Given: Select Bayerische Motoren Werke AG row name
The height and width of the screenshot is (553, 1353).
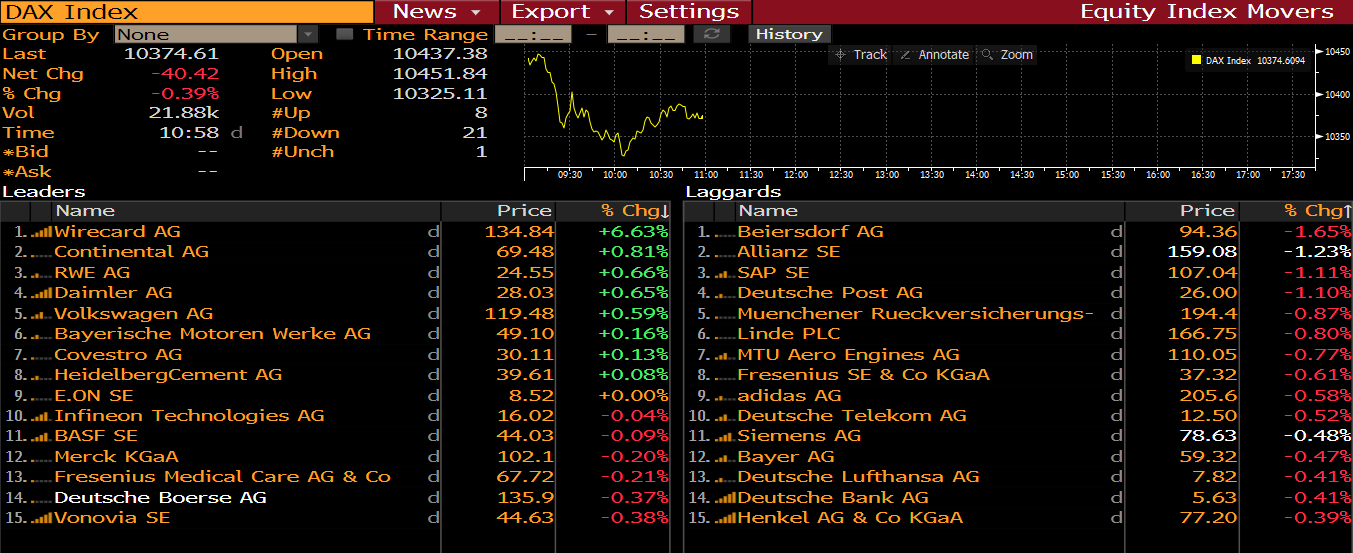Looking at the screenshot, I should pyautogui.click(x=212, y=334).
